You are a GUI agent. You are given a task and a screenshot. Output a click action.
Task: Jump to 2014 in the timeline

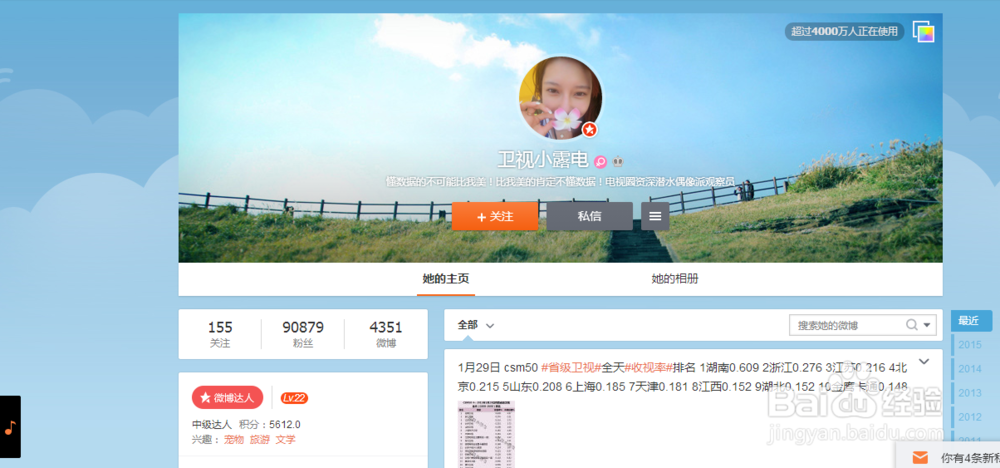pos(970,369)
